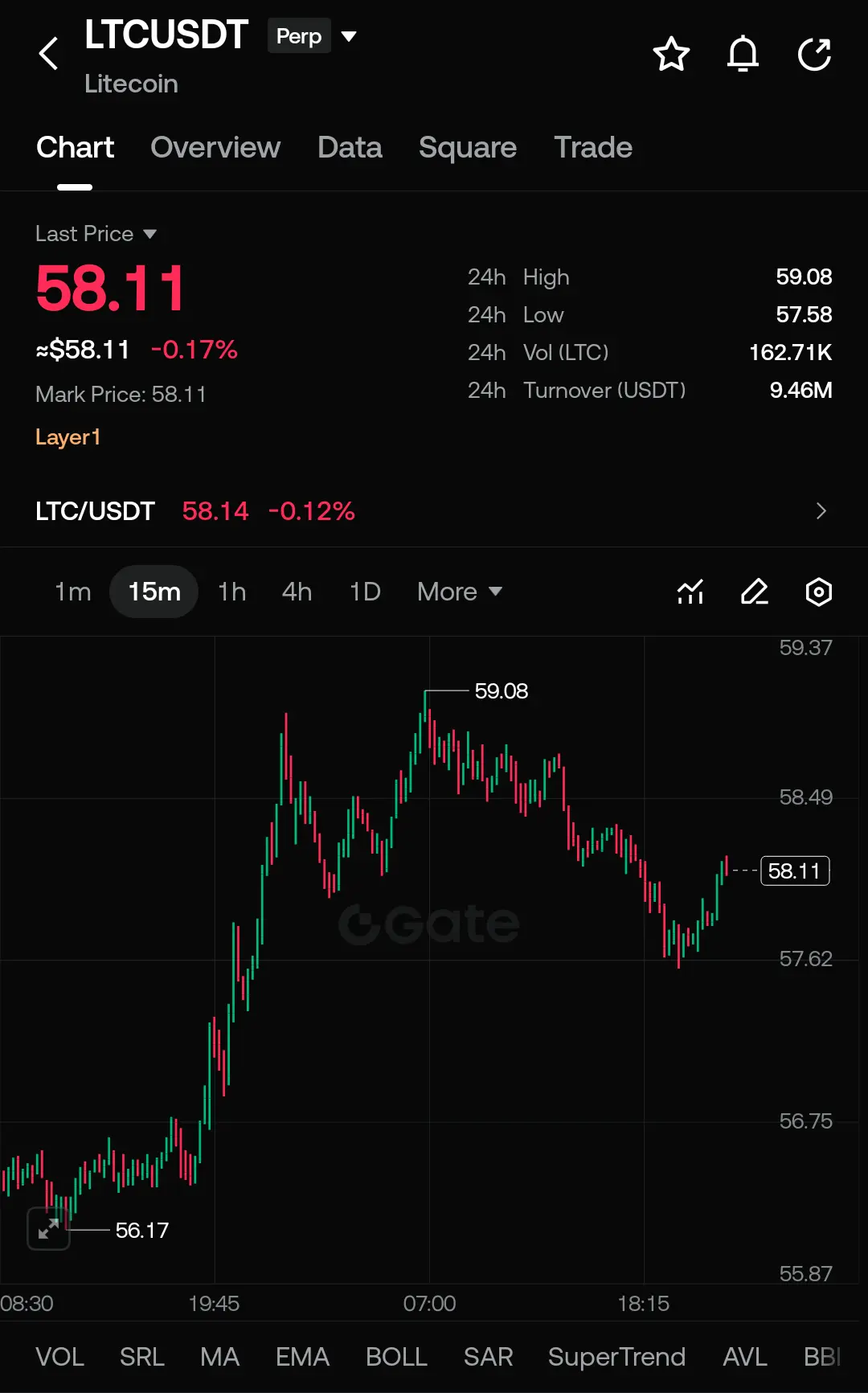Select the 1h timeframe
Viewport: 868px width, 1393px height.
point(232,592)
